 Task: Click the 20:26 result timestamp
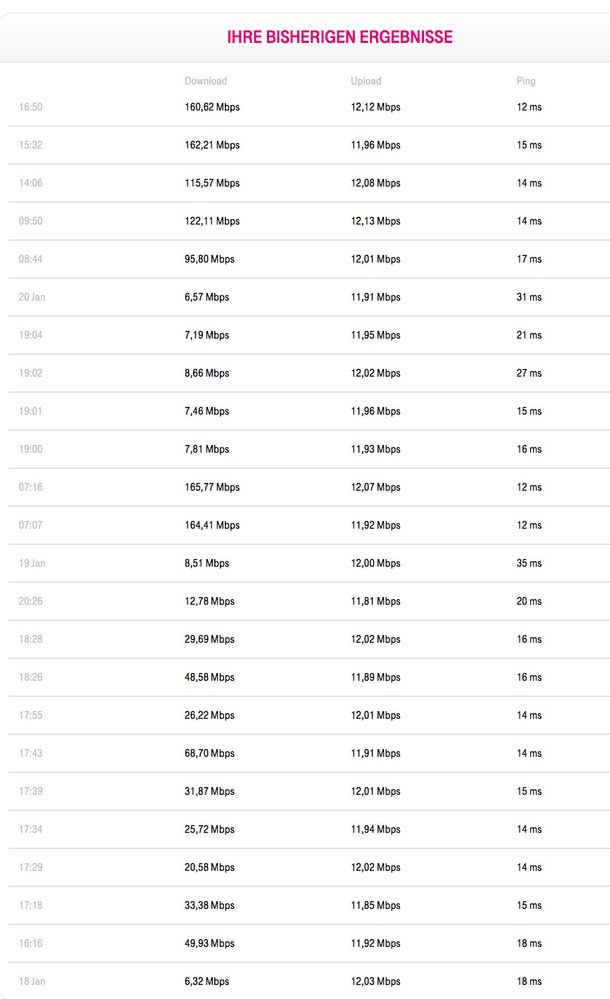(x=30, y=601)
